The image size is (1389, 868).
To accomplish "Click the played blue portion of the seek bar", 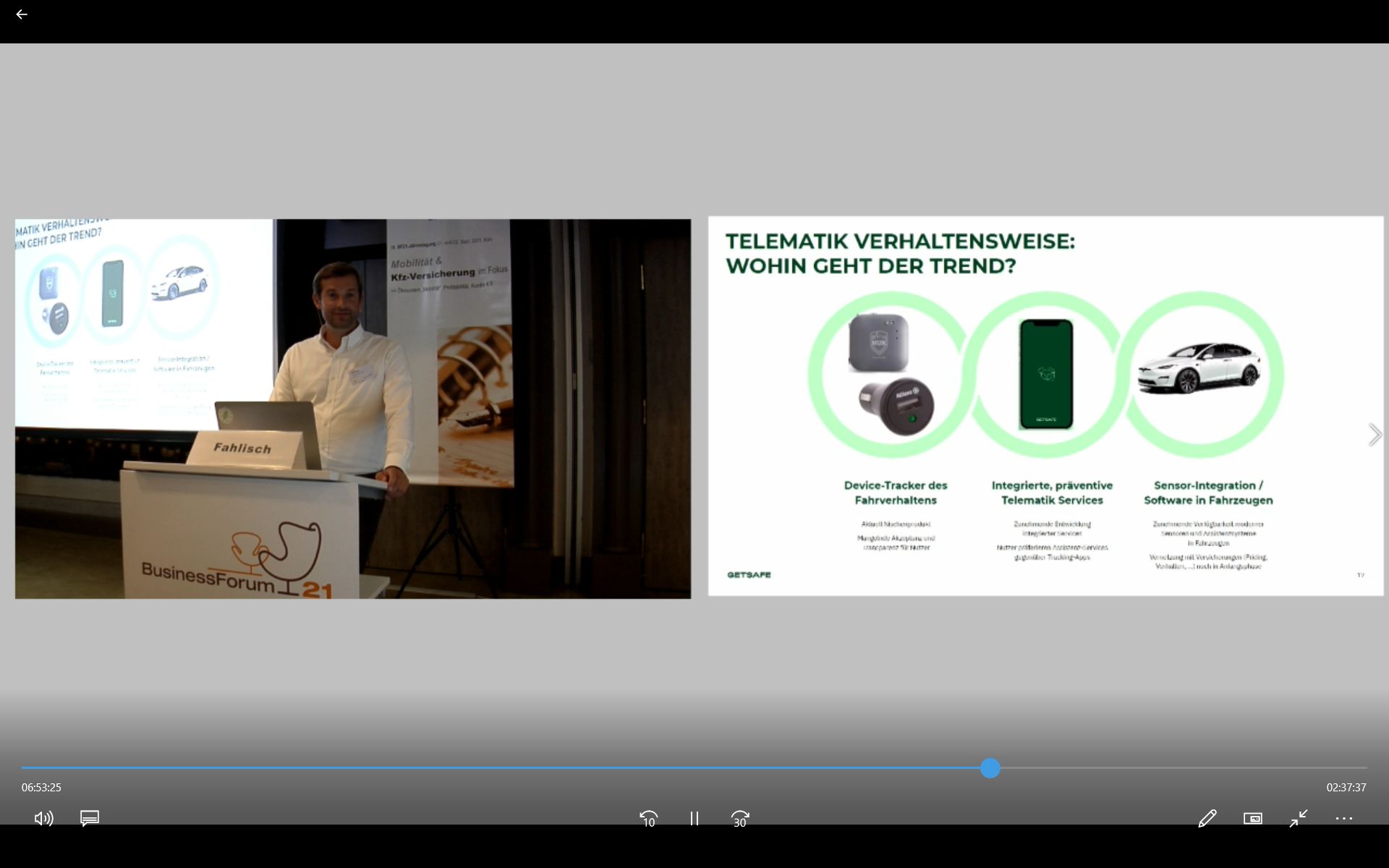I will [x=506, y=768].
